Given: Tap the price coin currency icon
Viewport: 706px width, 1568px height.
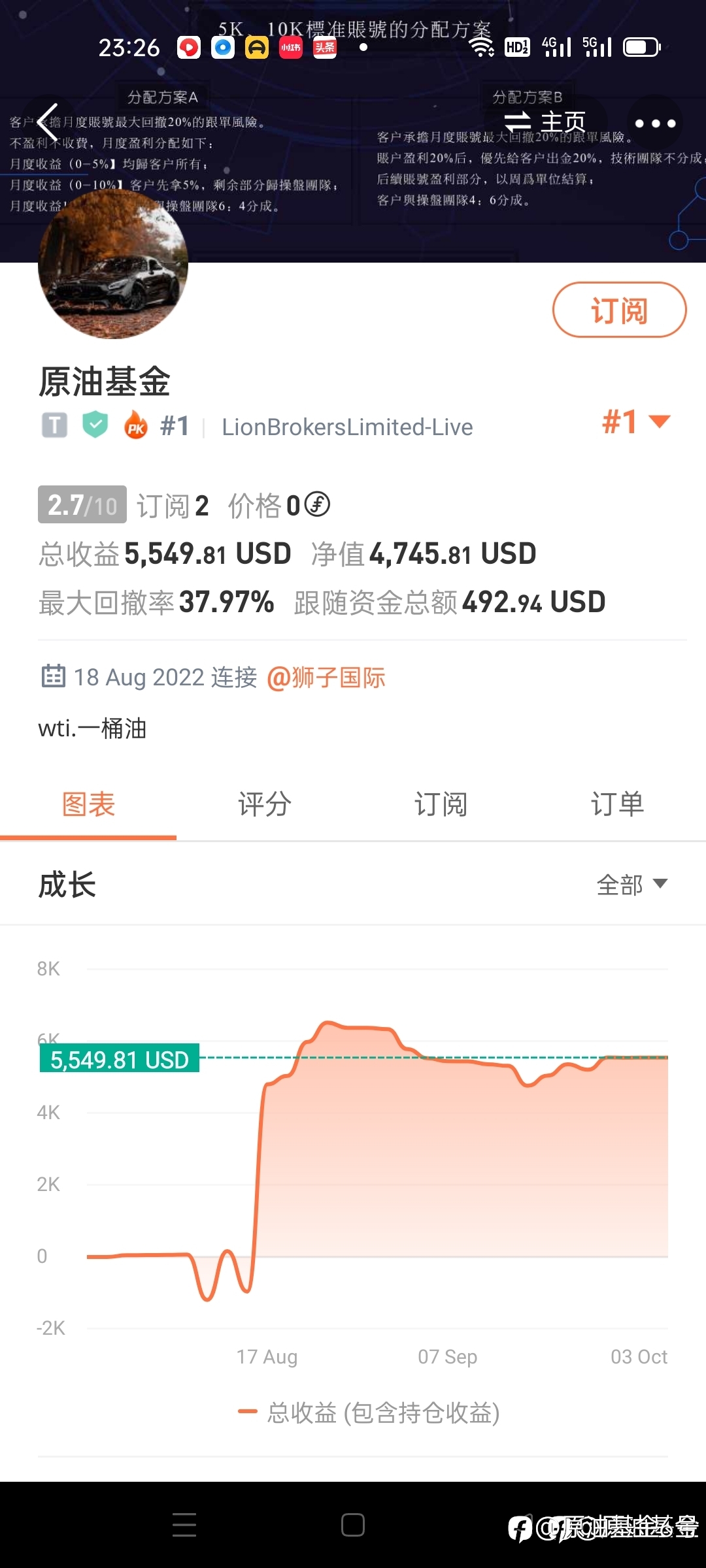Looking at the screenshot, I should [318, 504].
